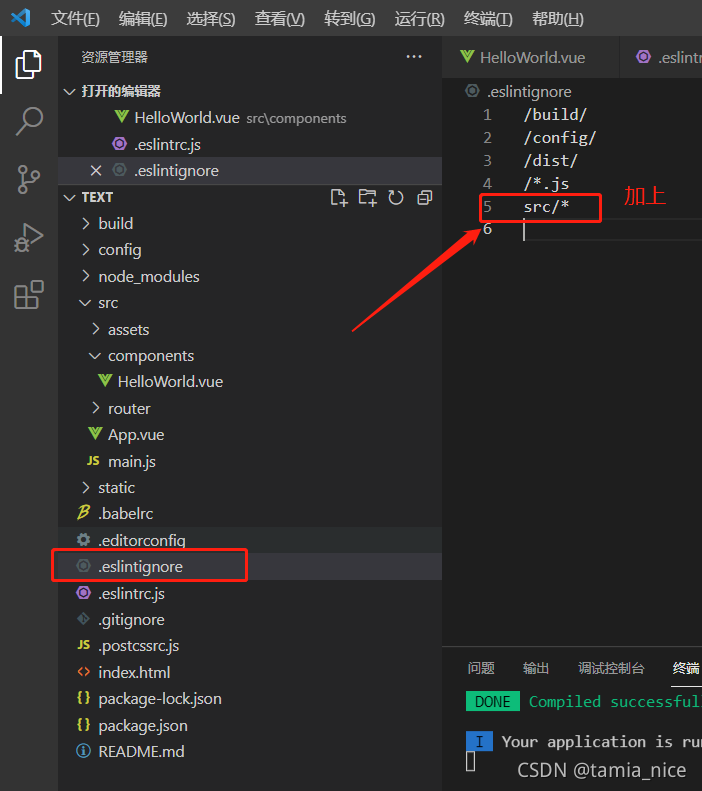Open the 转到(G) menu
This screenshot has width=702, height=791.
tap(349, 19)
